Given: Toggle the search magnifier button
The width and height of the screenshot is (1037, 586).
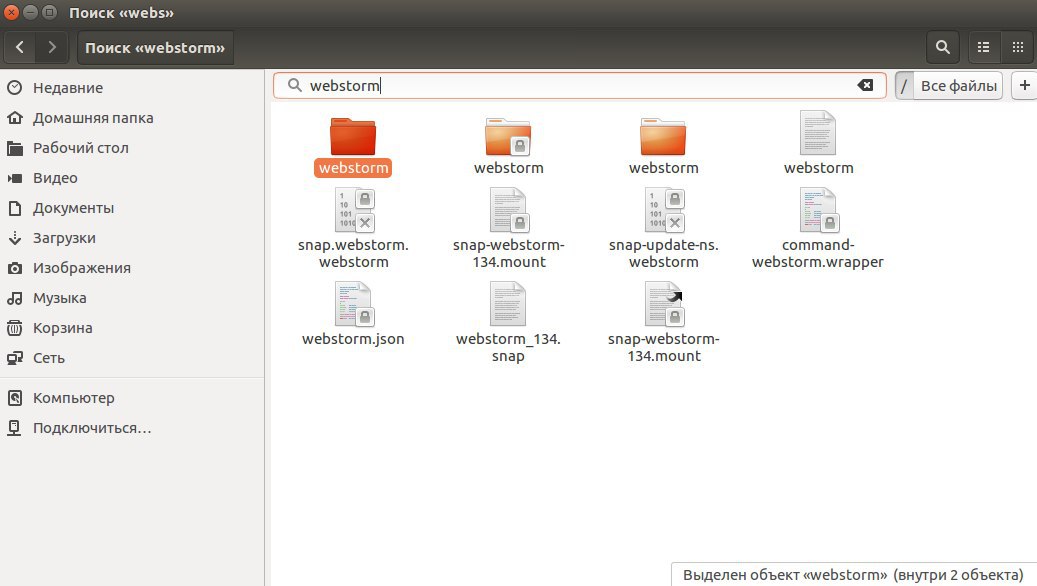Looking at the screenshot, I should [x=941, y=47].
